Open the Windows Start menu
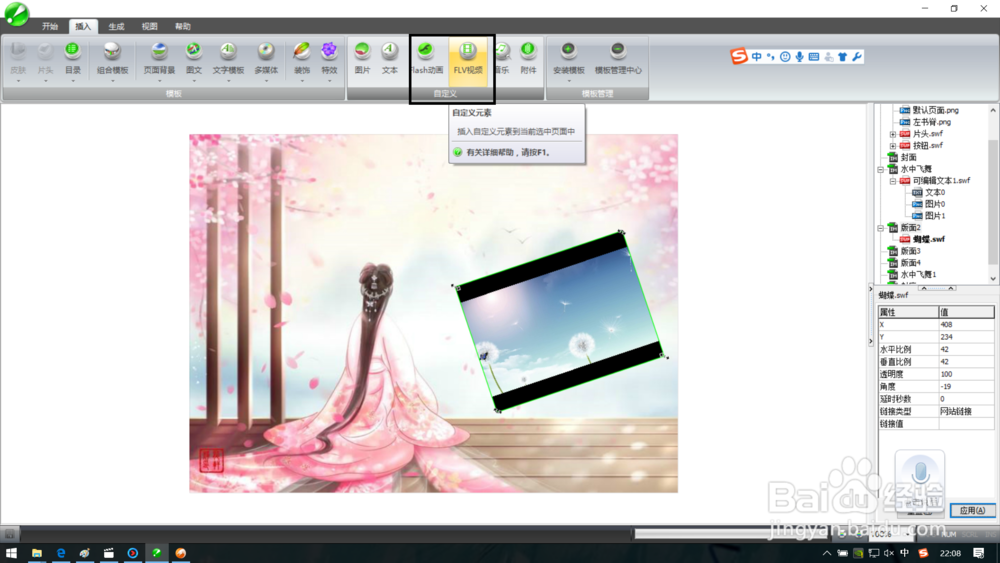Image resolution: width=1000 pixels, height=563 pixels. tap(11, 553)
